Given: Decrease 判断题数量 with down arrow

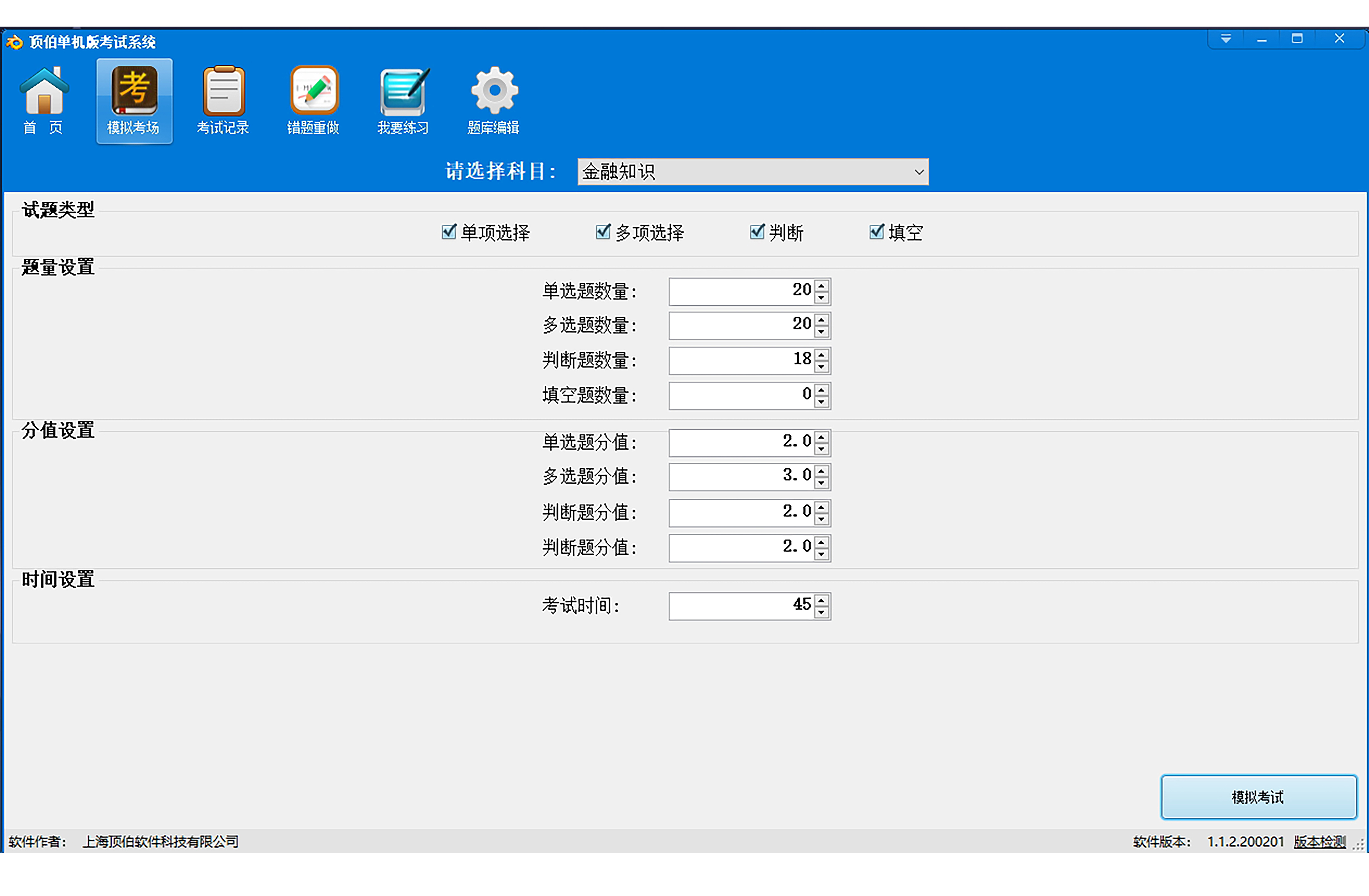Looking at the screenshot, I should click(x=821, y=368).
